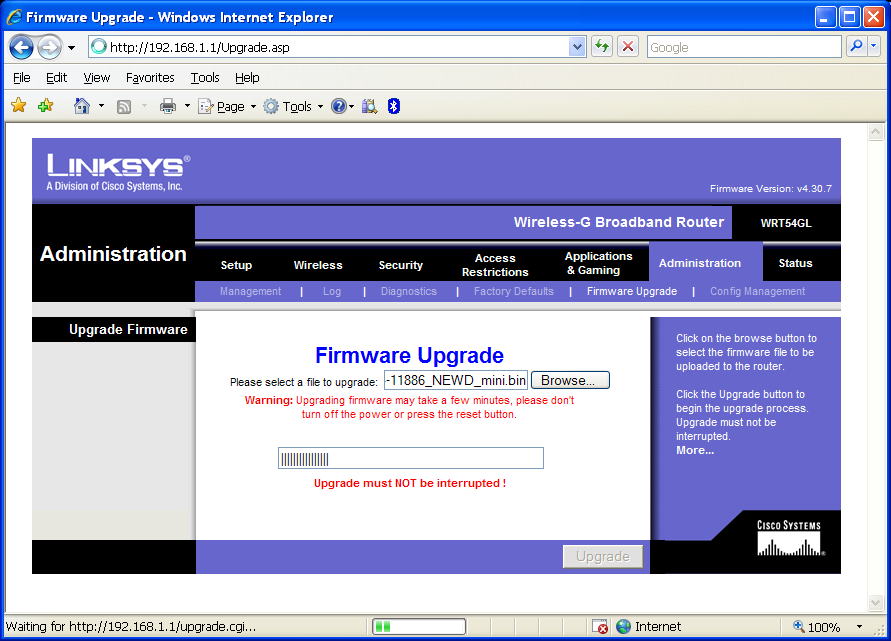
Task: Click the Bluetooth toolbar icon
Action: click(x=394, y=106)
